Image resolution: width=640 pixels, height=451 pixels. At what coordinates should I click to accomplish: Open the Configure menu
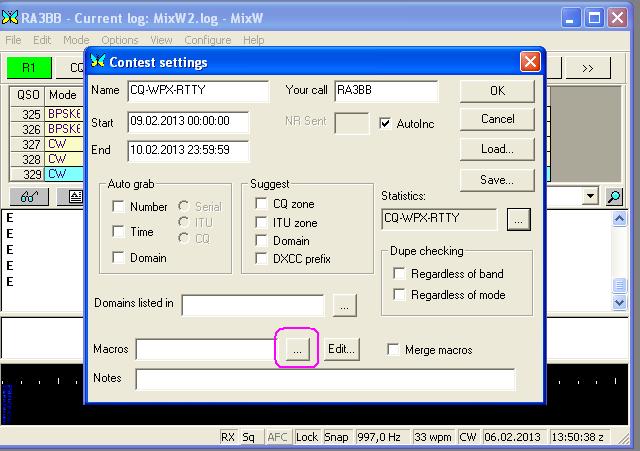click(207, 40)
